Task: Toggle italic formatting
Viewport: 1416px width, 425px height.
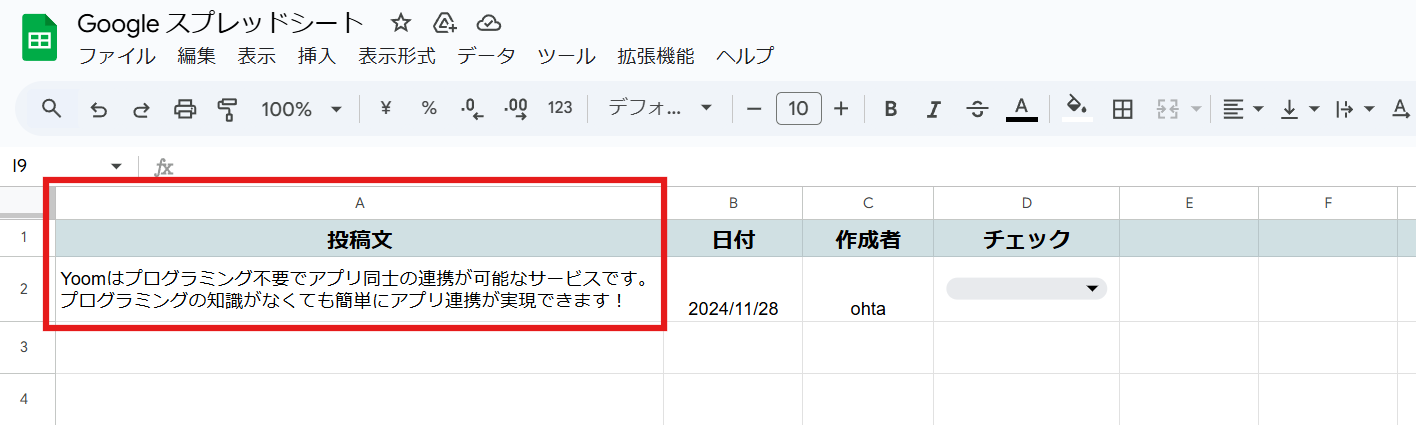Action: point(934,109)
